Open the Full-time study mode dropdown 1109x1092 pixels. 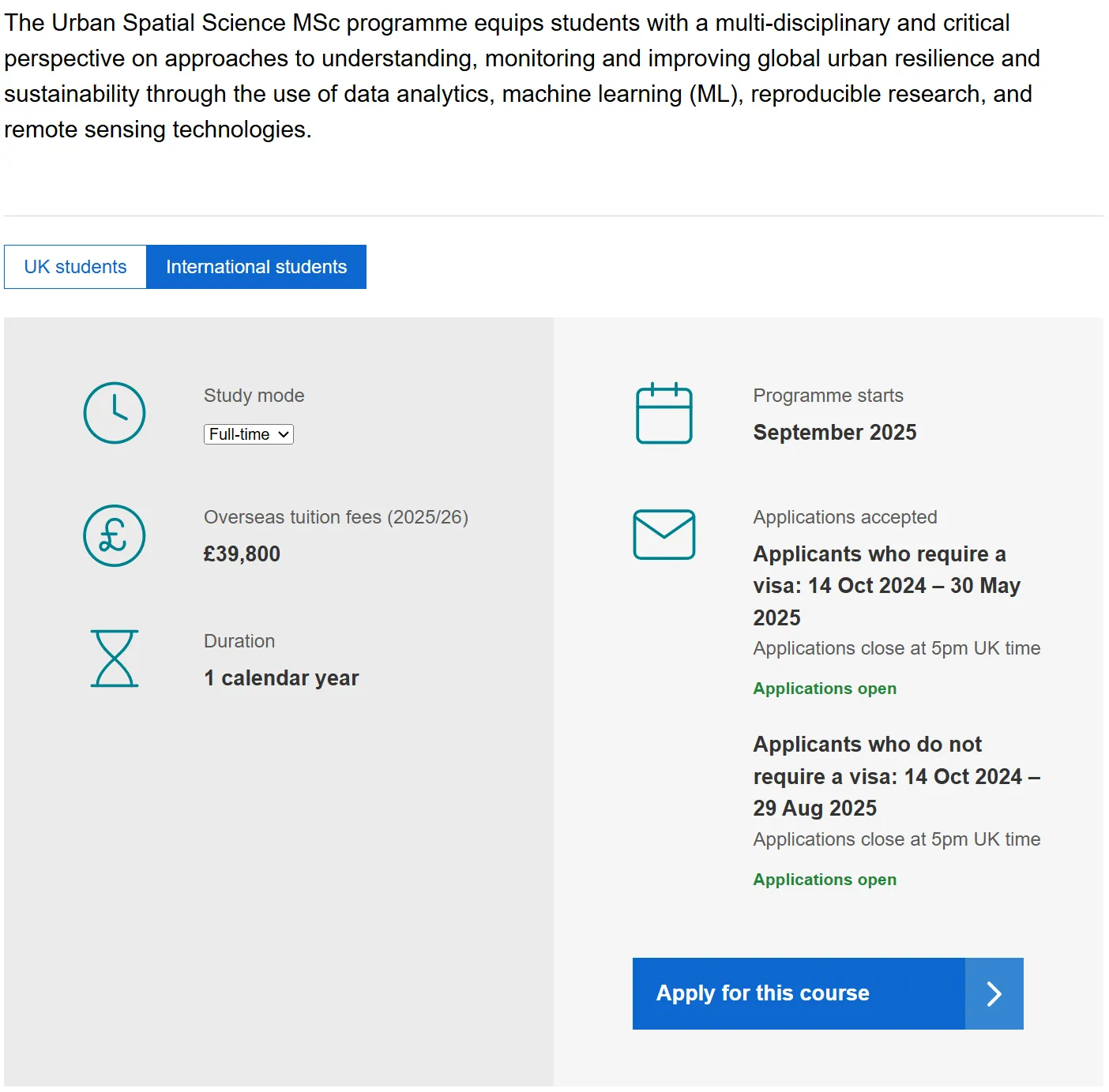pyautogui.click(x=249, y=434)
